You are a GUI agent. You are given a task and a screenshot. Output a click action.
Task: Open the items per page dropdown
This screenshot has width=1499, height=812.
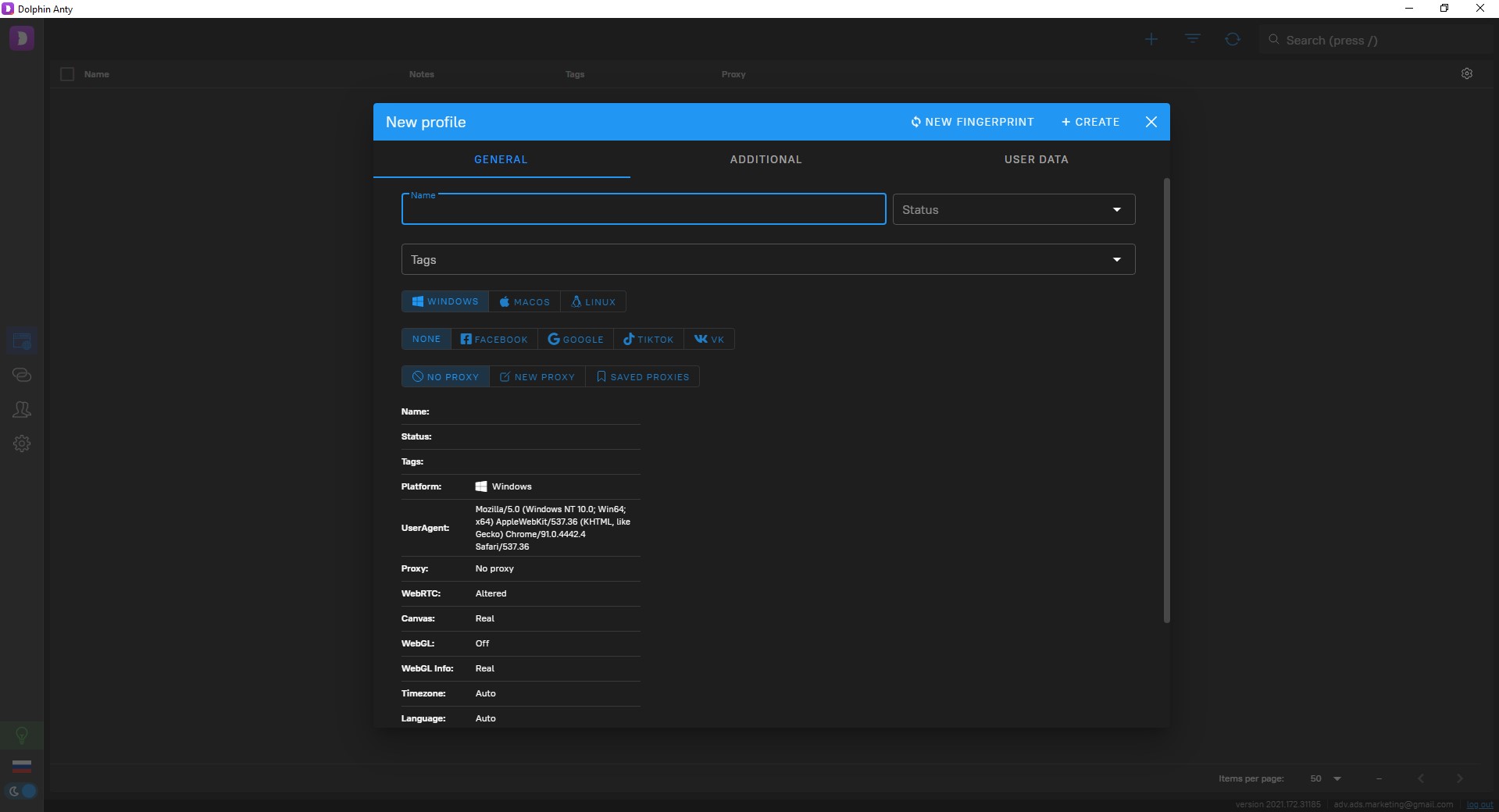(1326, 778)
